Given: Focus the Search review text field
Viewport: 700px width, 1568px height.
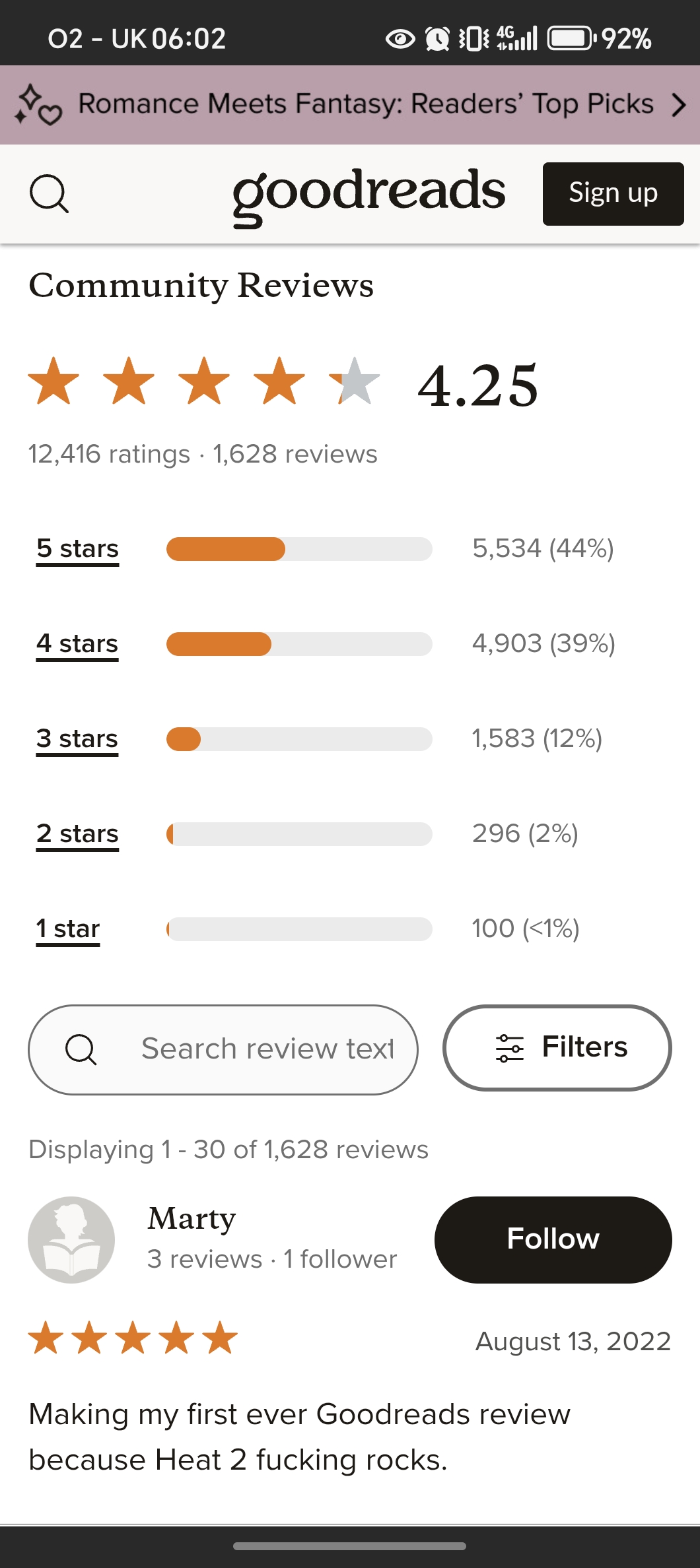Looking at the screenshot, I should [x=223, y=1049].
